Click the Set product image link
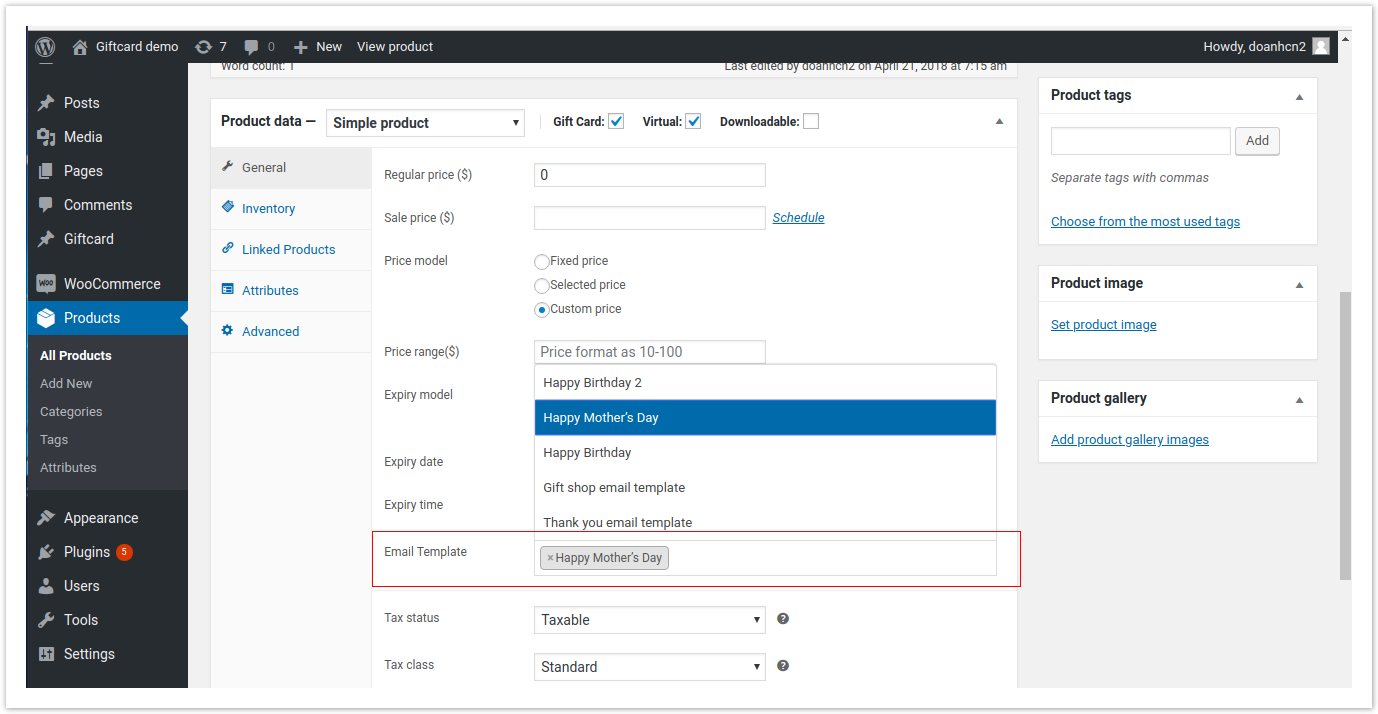Image resolution: width=1378 pixels, height=714 pixels. pyautogui.click(x=1103, y=325)
